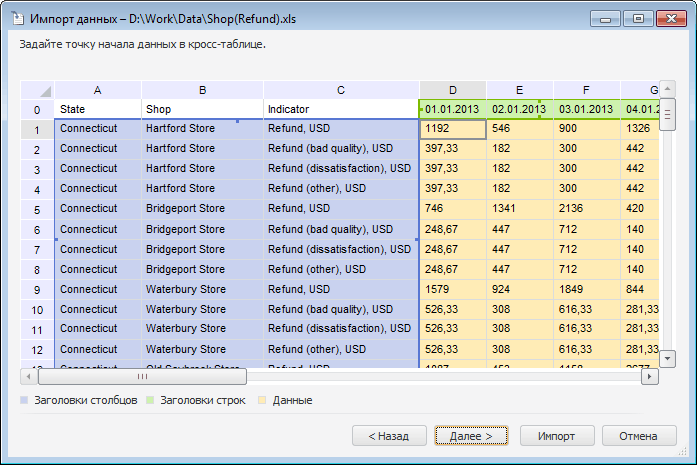
Task: Select column D header
Action: pyautogui.click(x=452, y=90)
